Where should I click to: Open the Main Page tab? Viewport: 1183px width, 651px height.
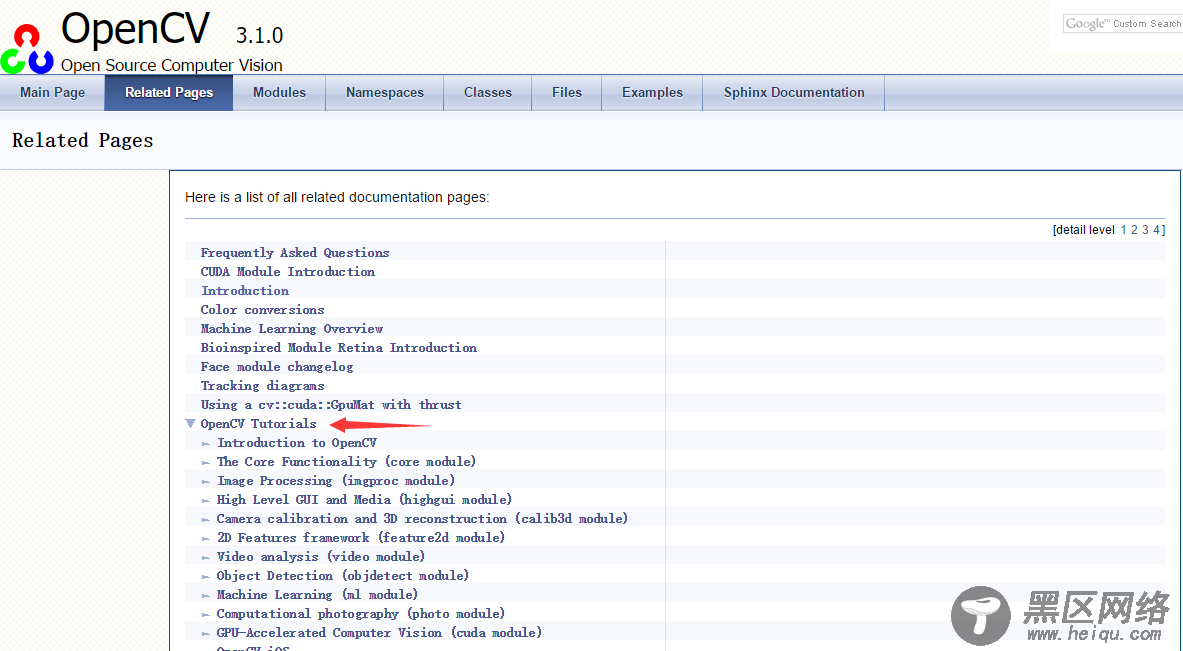click(52, 93)
